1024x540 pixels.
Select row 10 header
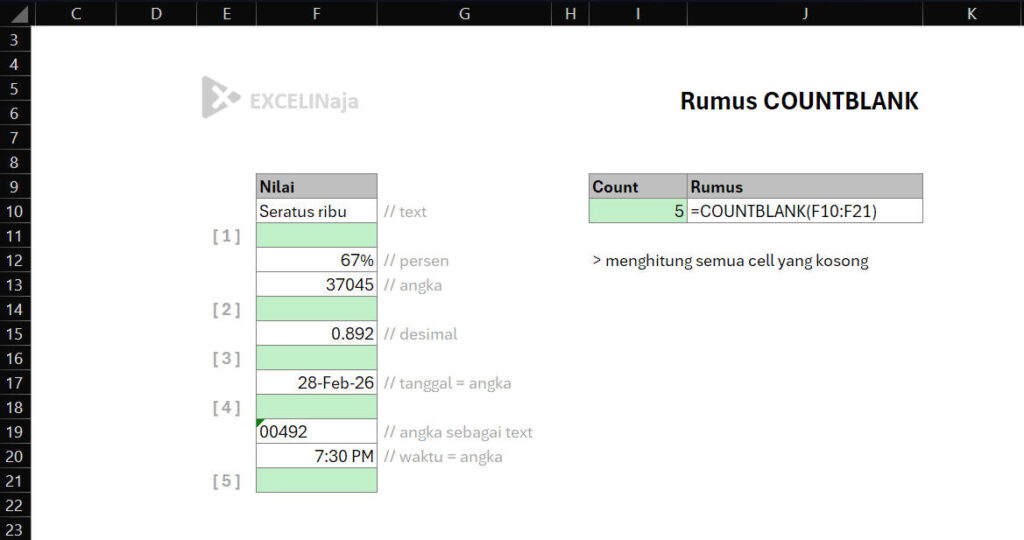pos(15,212)
